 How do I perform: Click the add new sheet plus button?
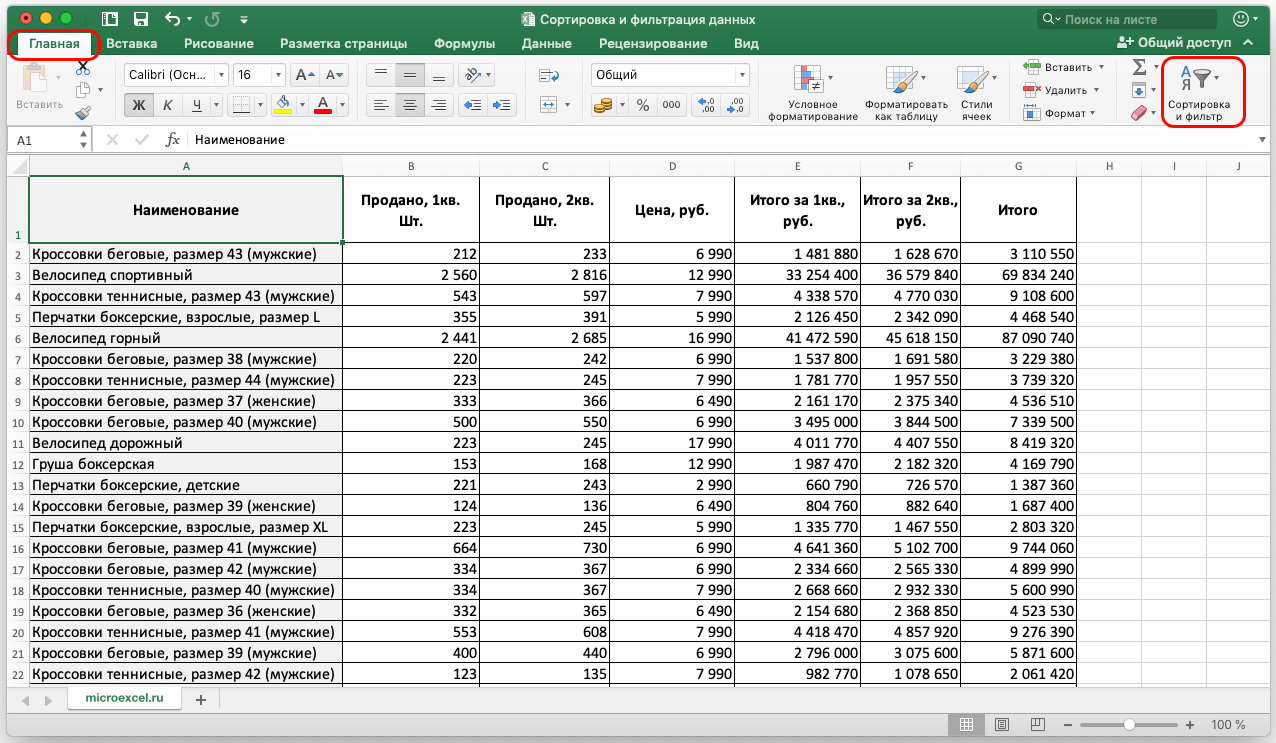(x=200, y=699)
